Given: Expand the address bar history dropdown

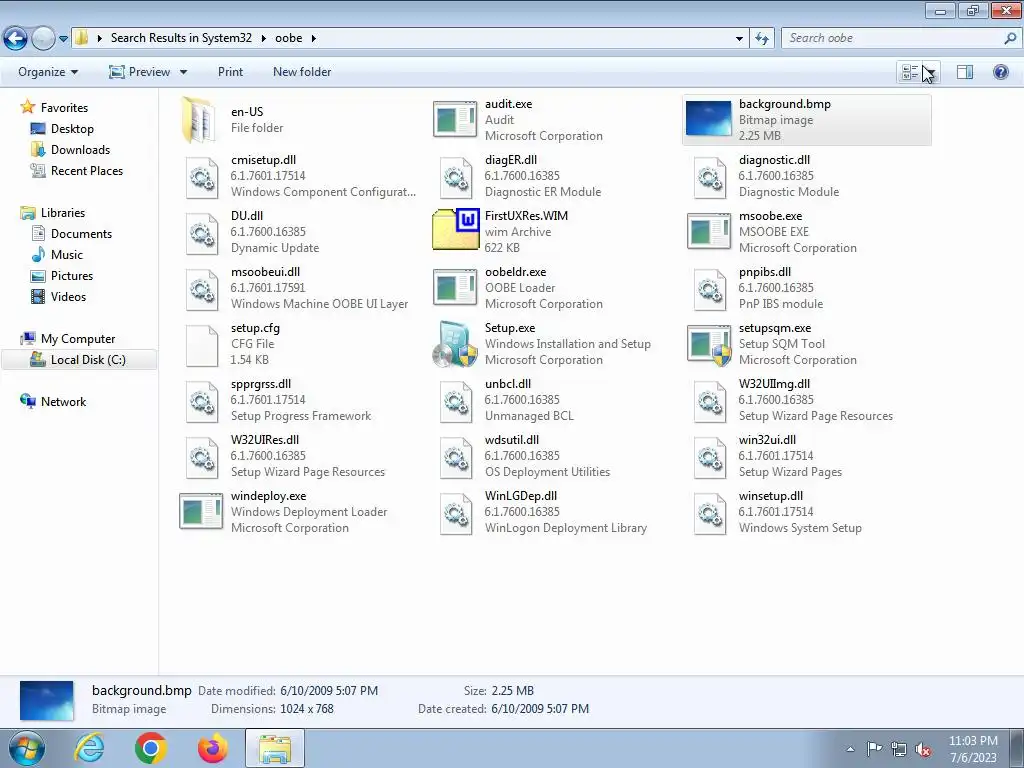Looking at the screenshot, I should point(739,39).
